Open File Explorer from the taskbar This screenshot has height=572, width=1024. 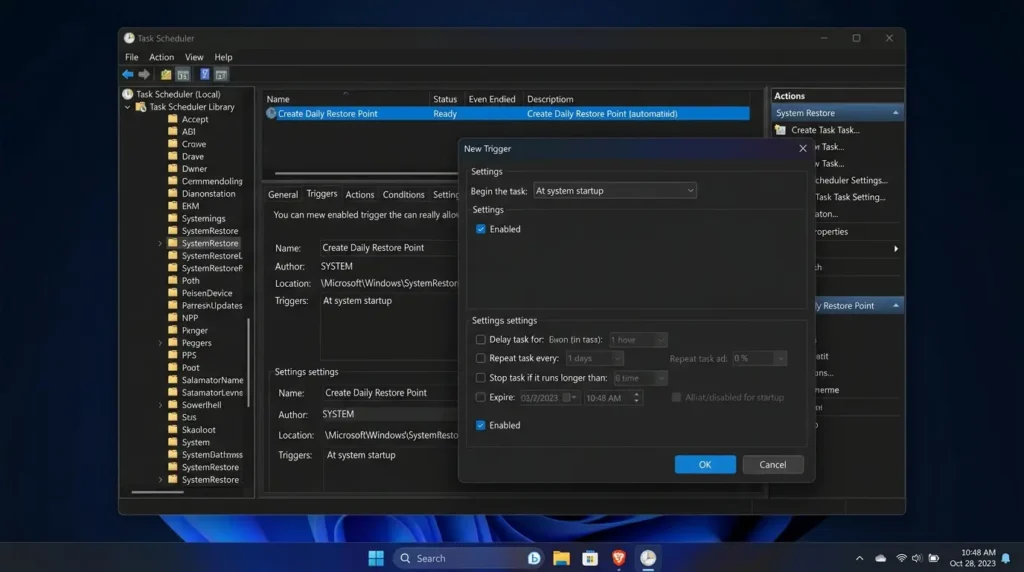(562, 558)
